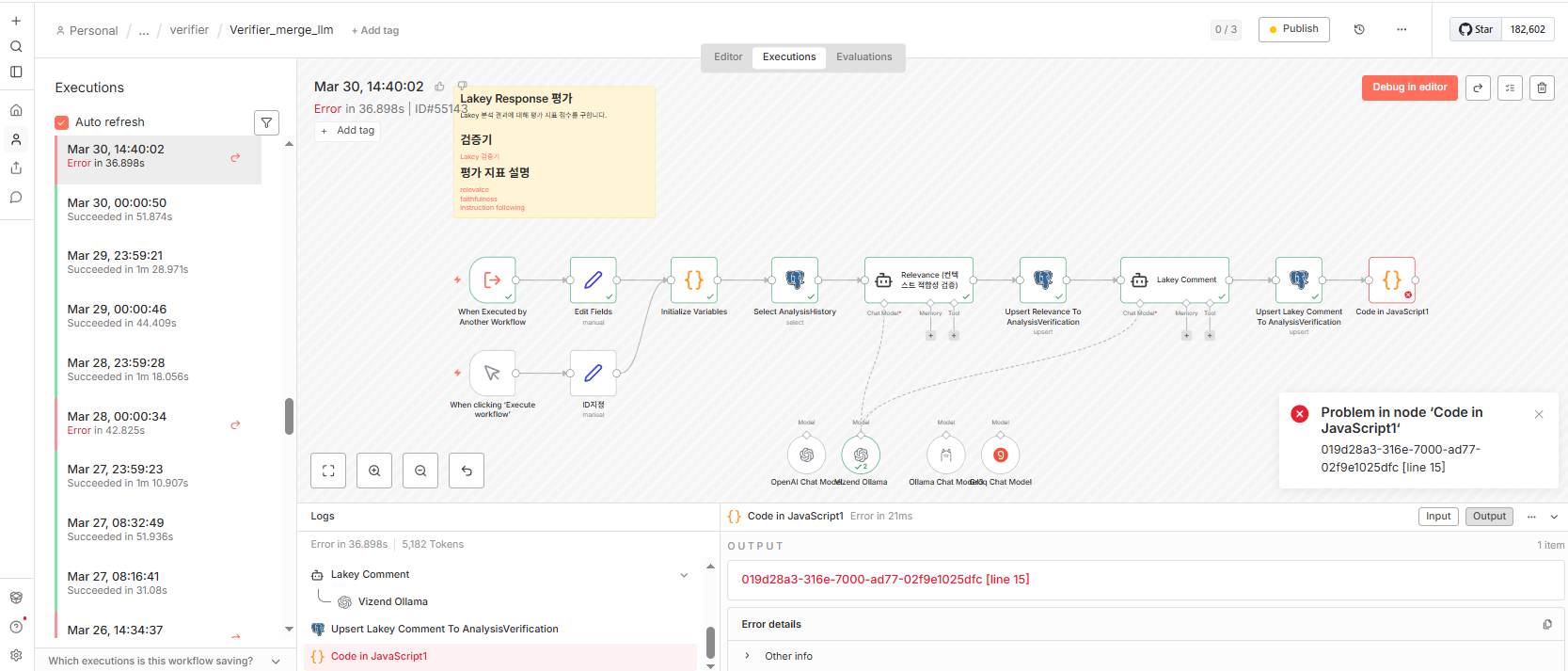Click the executions filter funnel icon

pos(266,122)
